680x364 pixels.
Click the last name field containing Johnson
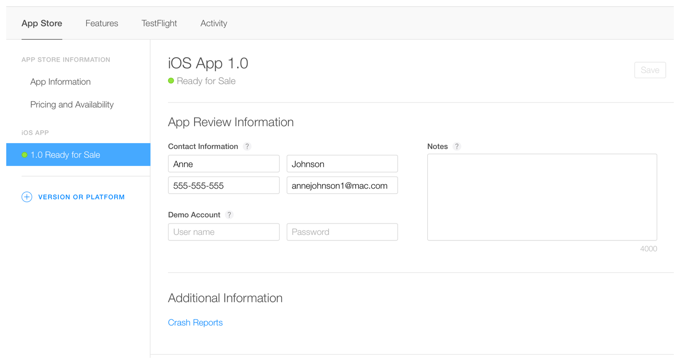[x=342, y=164]
